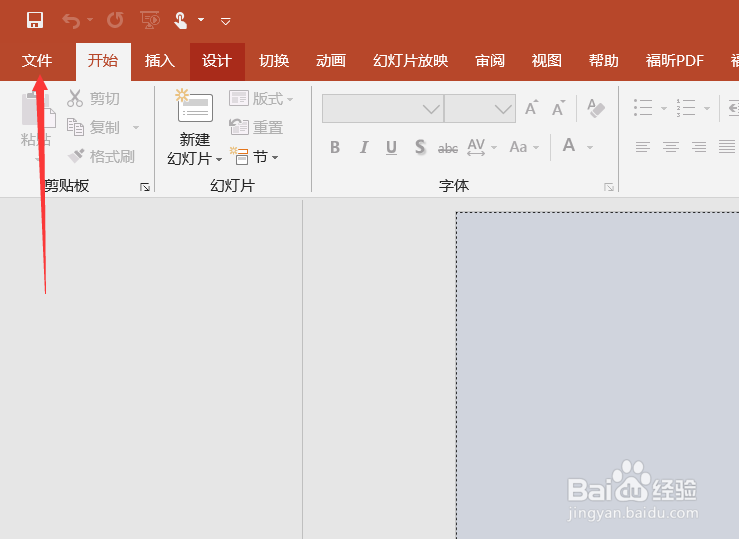Toggle text Shadow (S)
739x539 pixels.
419,147
